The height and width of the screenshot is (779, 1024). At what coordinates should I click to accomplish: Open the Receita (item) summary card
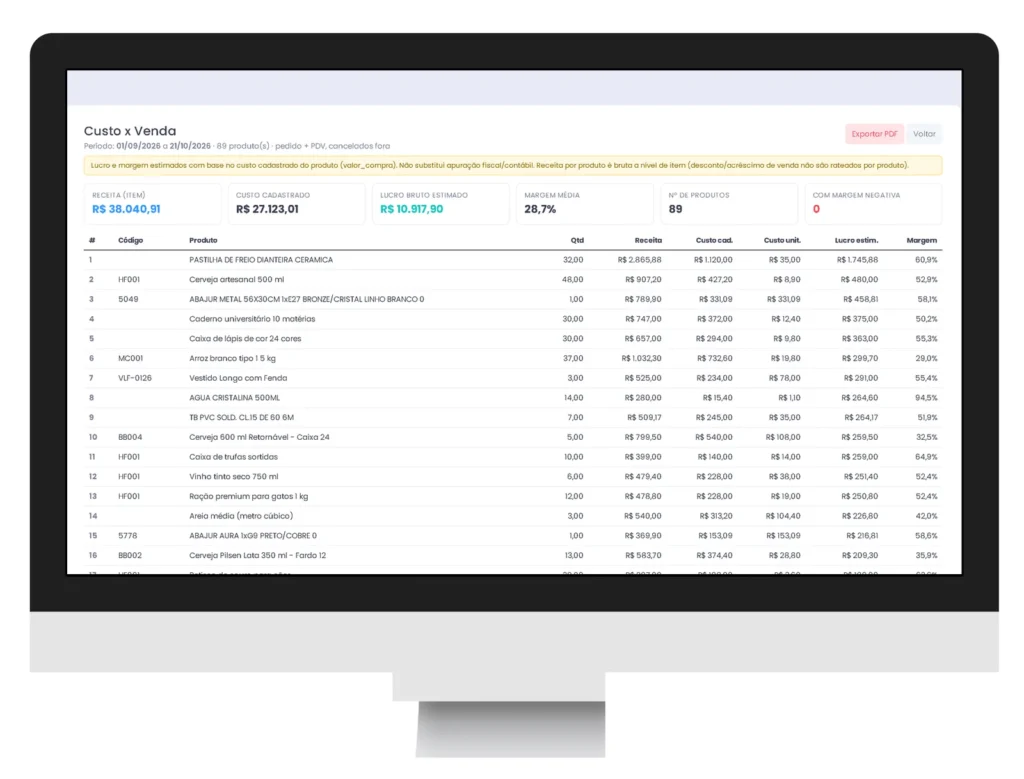coord(152,203)
